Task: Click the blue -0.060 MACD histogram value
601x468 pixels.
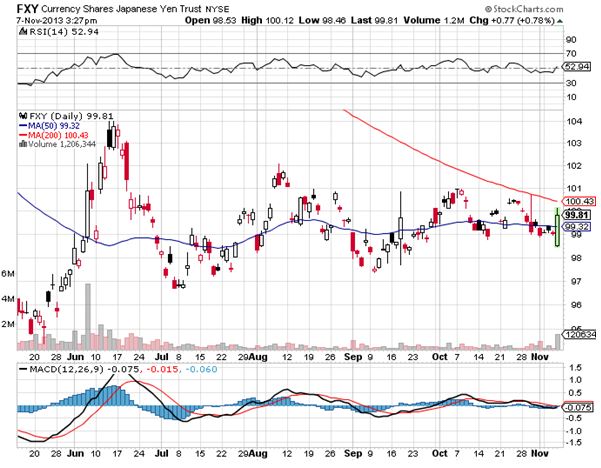Action: click(201, 369)
